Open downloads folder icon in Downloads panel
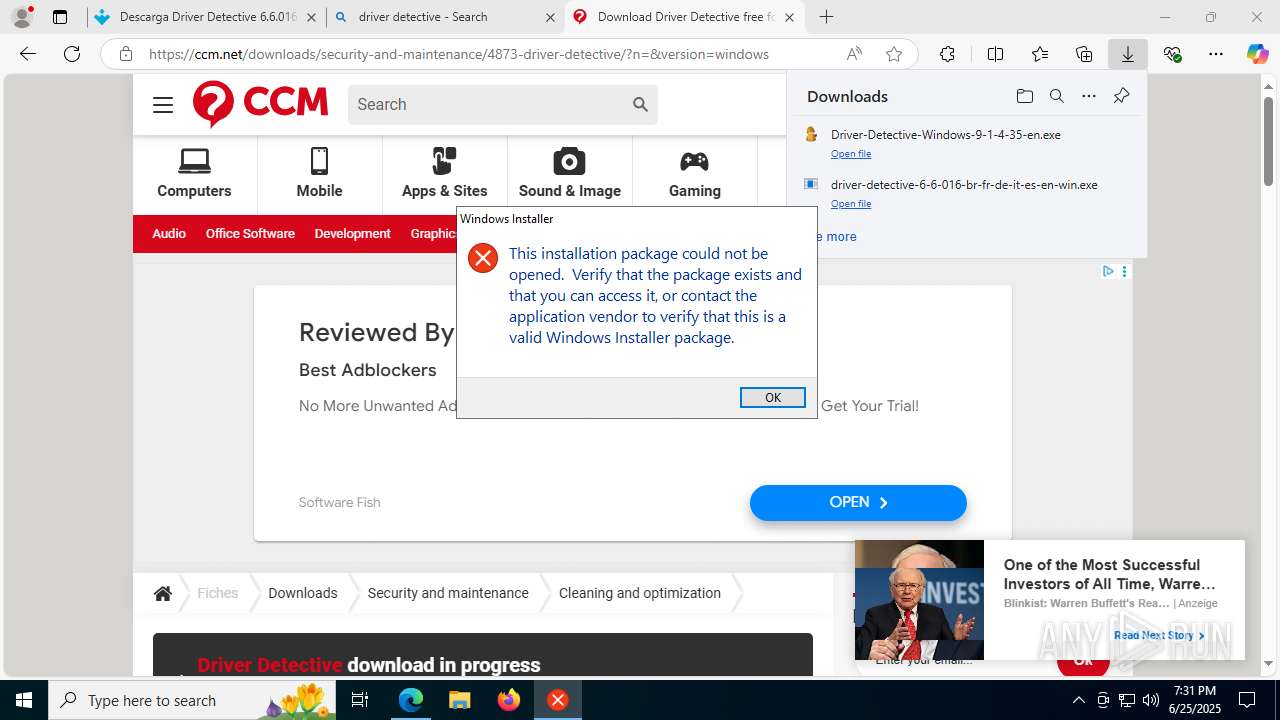The height and width of the screenshot is (720, 1280). point(1024,96)
